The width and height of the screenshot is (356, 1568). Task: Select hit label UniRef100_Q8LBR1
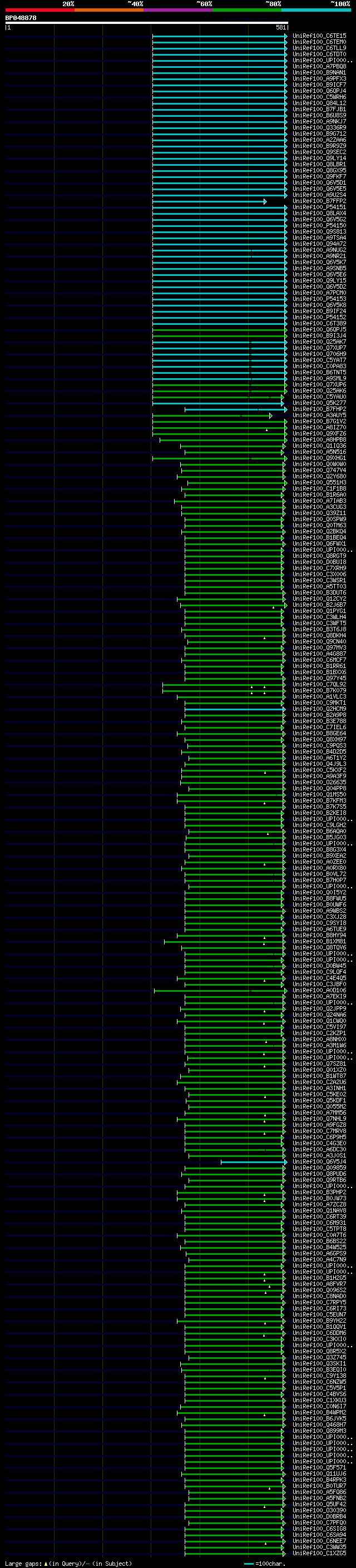(x=319, y=164)
